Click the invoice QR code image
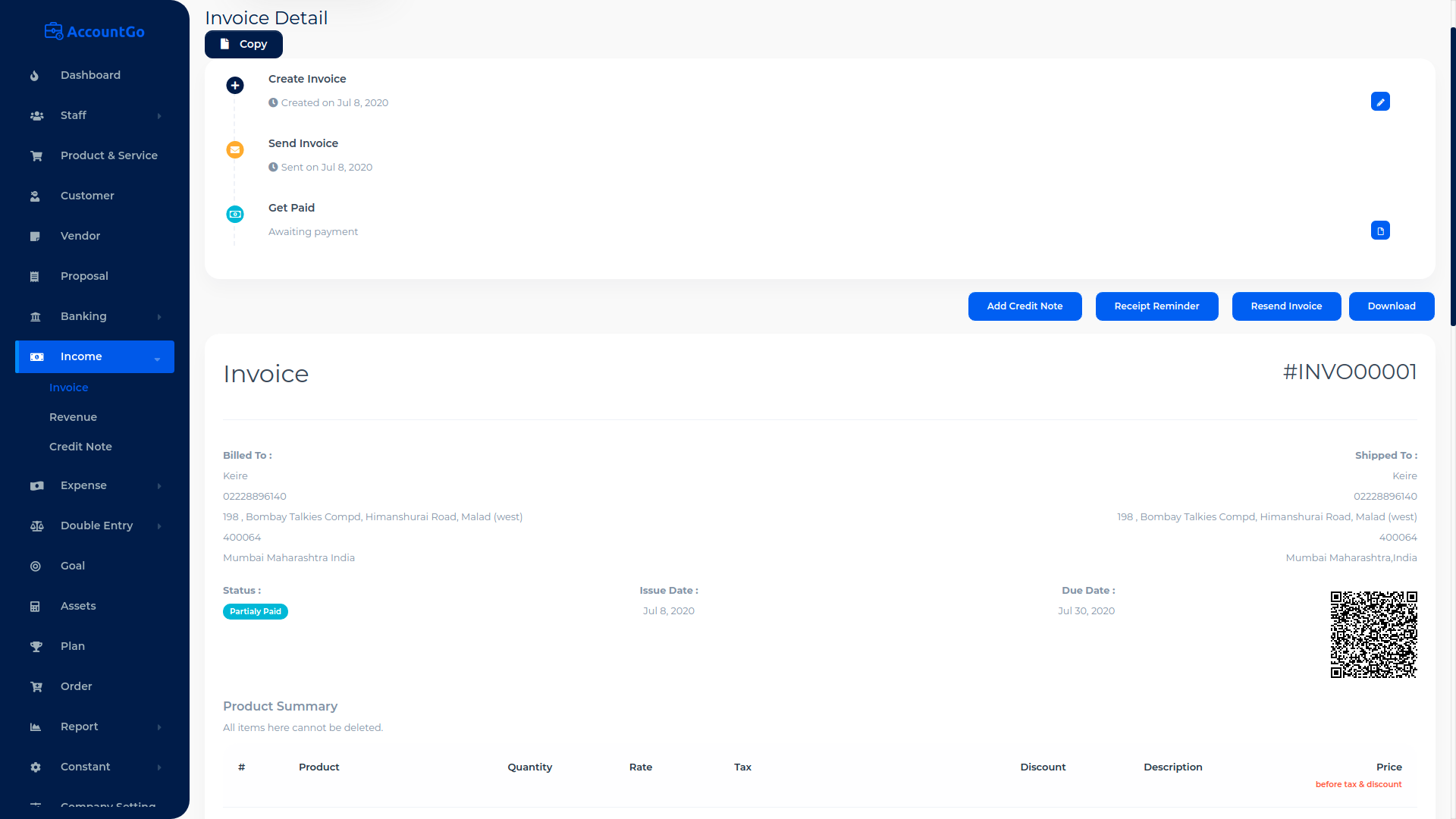1456x819 pixels. click(1373, 635)
